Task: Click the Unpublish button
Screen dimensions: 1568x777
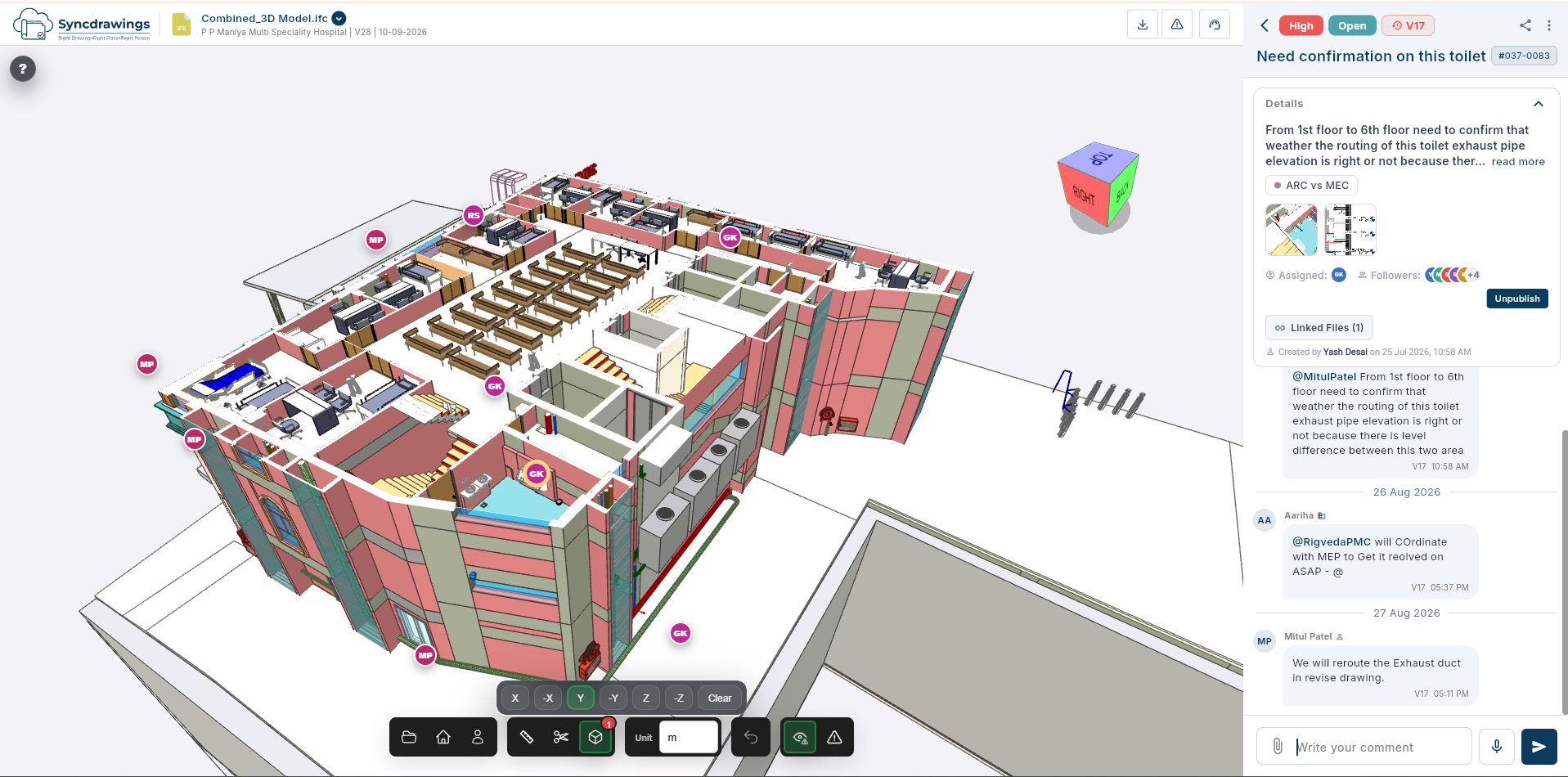Action: click(x=1517, y=299)
